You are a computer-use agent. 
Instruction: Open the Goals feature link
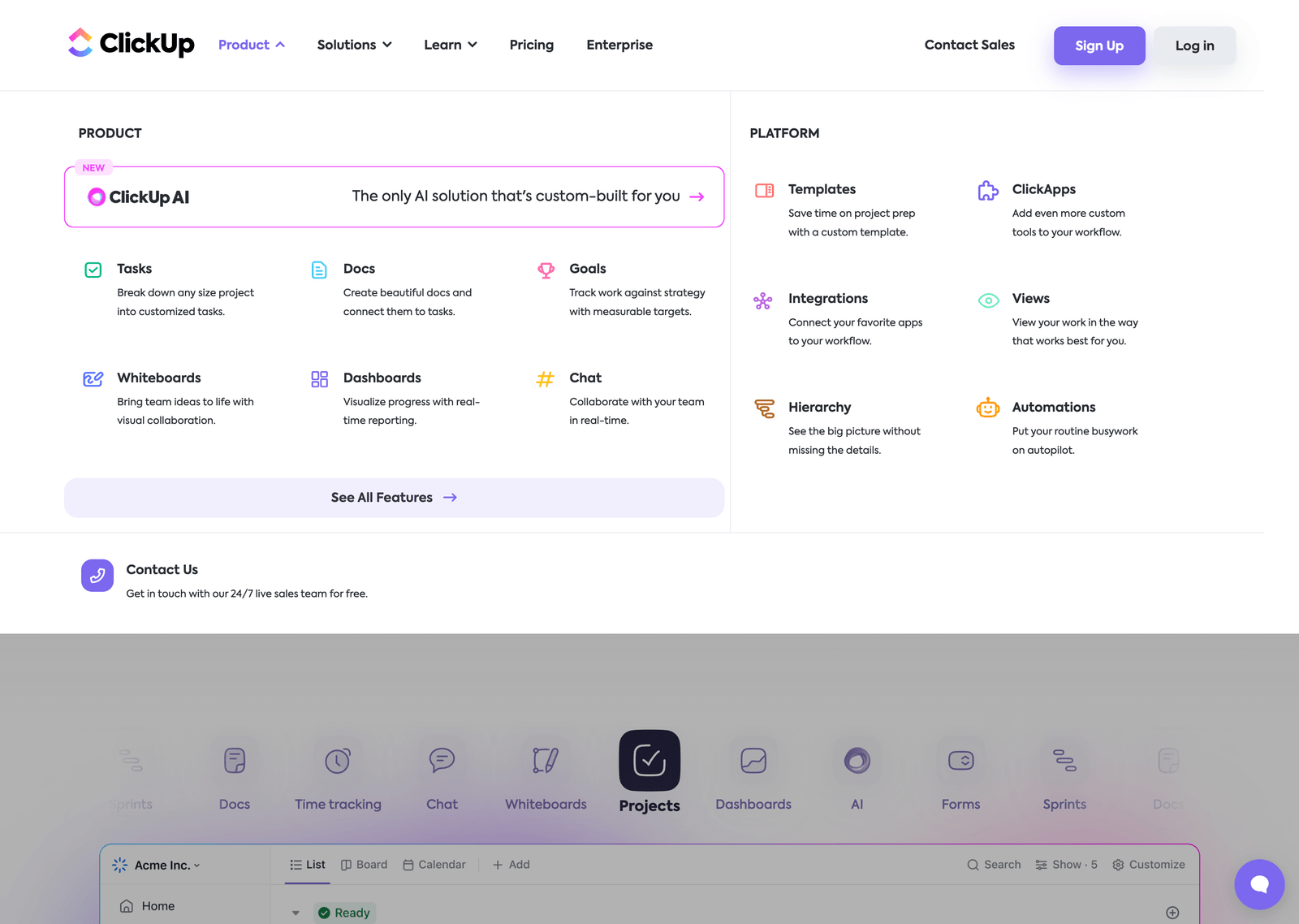[588, 269]
